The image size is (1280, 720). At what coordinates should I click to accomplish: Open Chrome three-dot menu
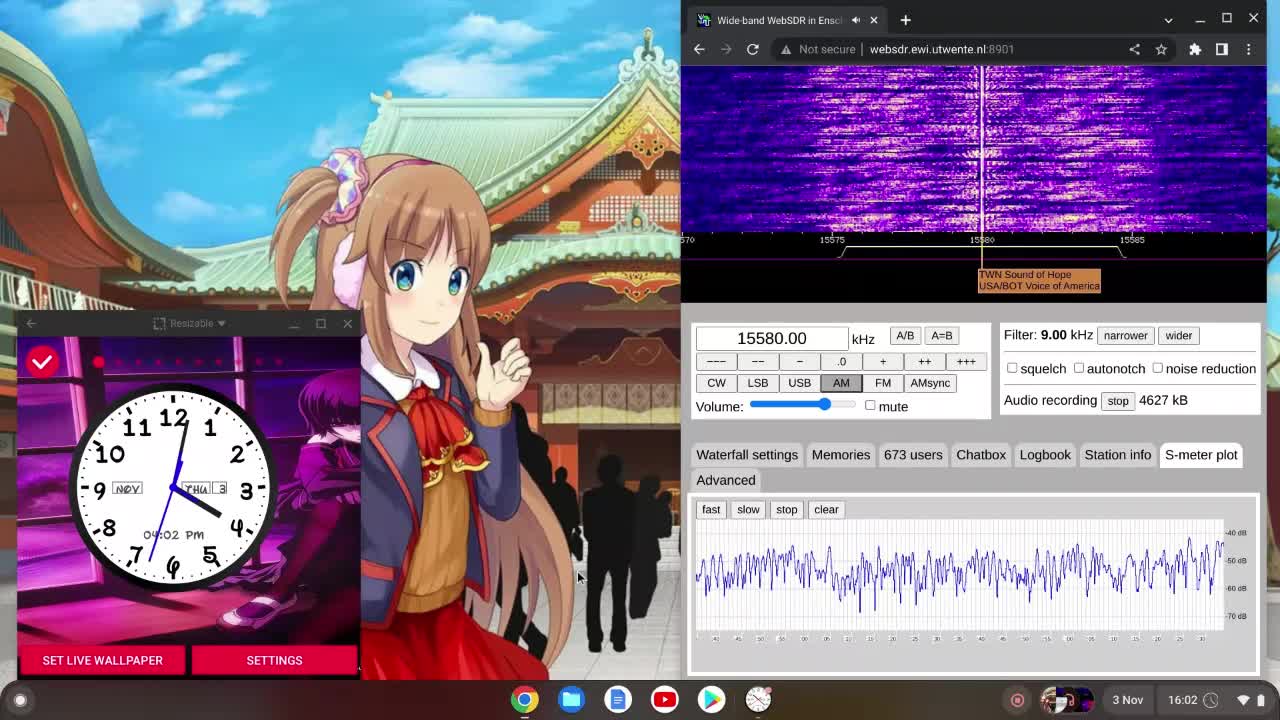(1248, 49)
